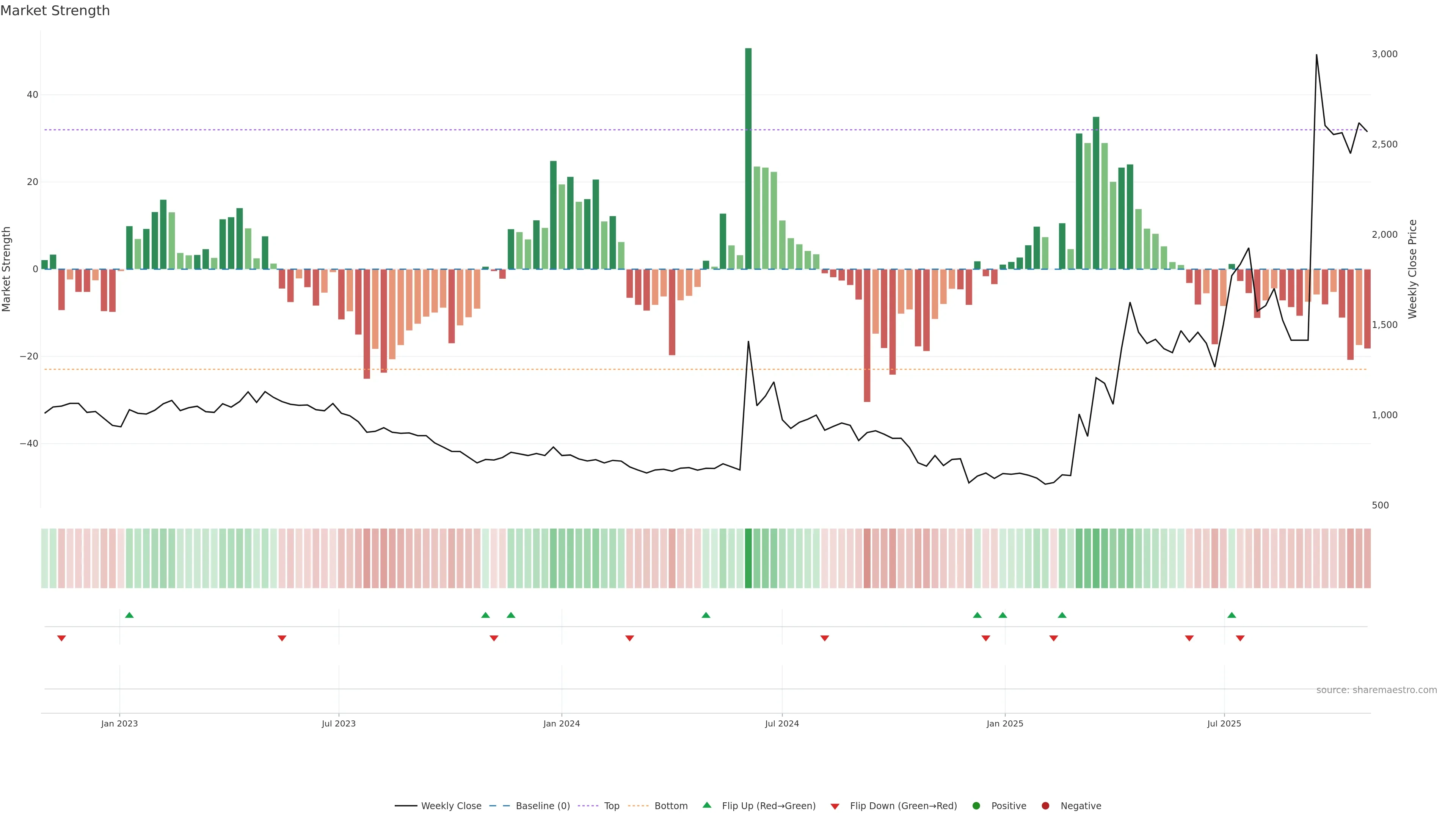Click the Flip Up triangle legend icon
Viewport: 1456px width, 819px height.
pos(706,805)
